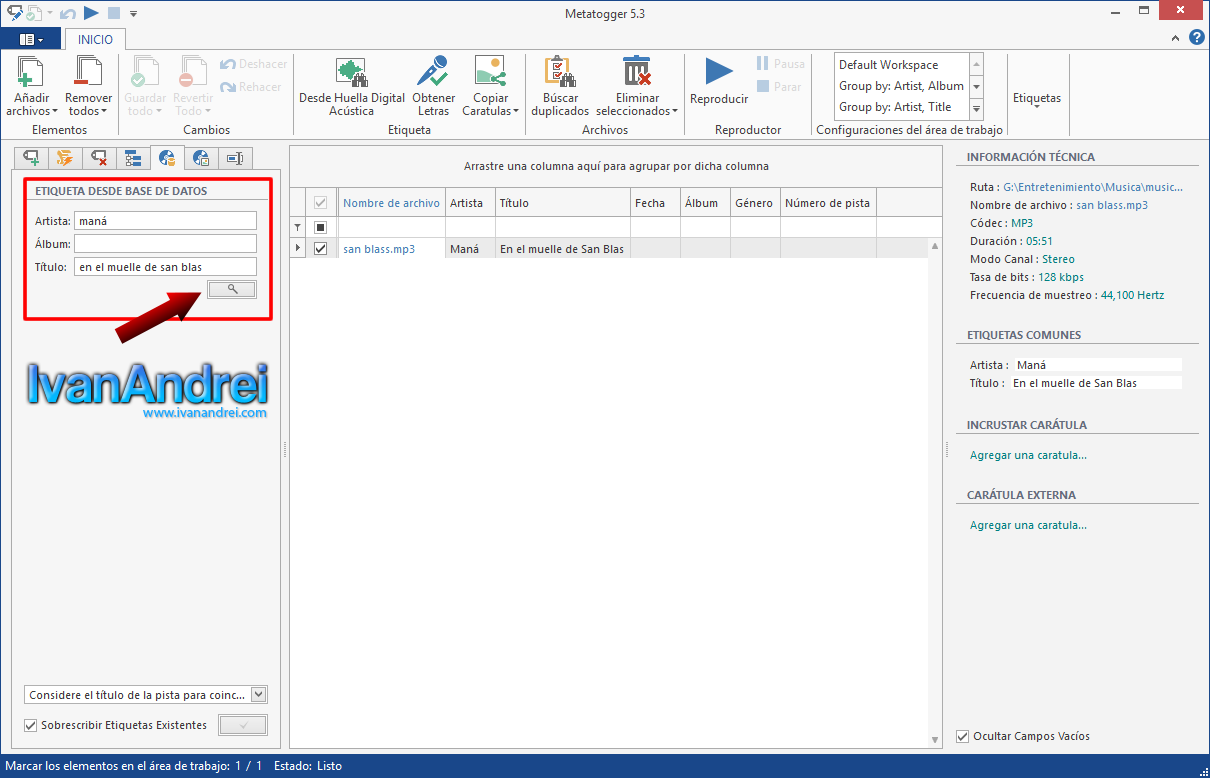Click the play icon in quick access toolbar
The height and width of the screenshot is (778, 1210).
(91, 13)
